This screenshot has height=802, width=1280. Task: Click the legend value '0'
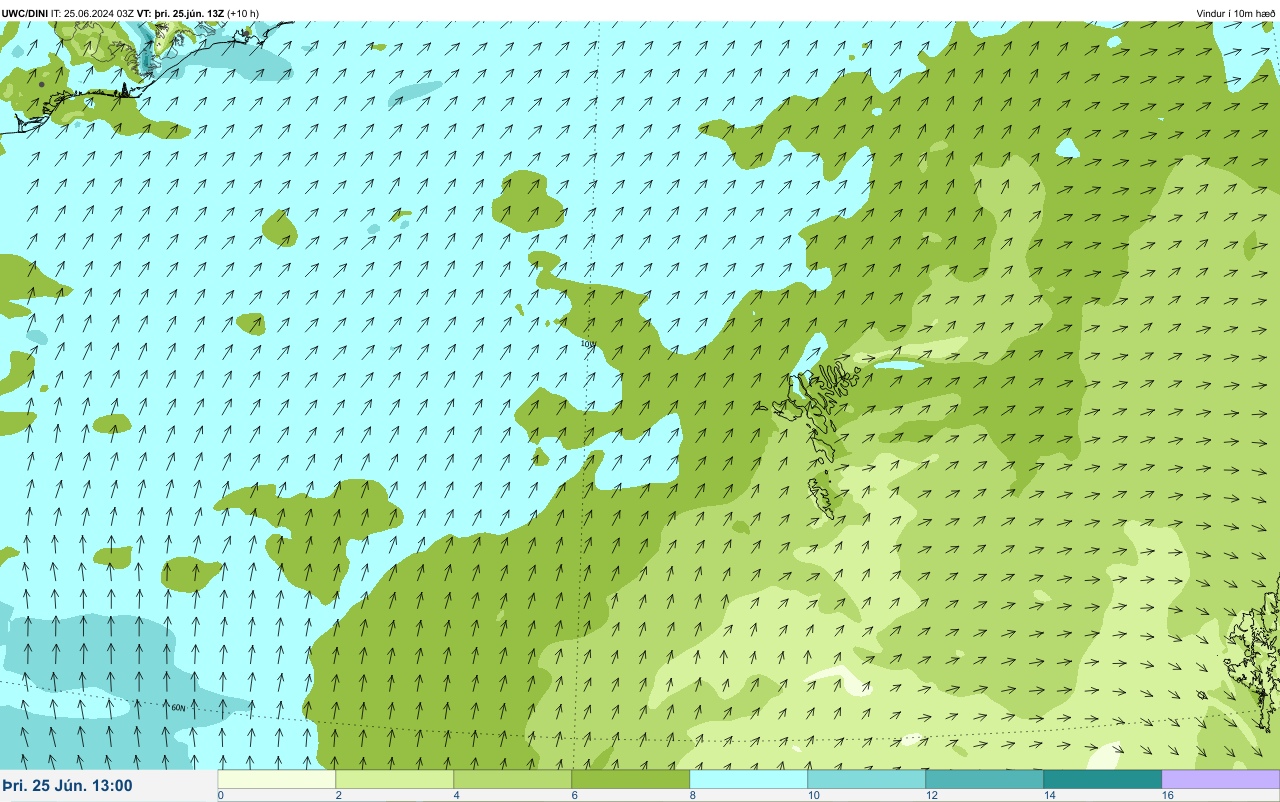(x=220, y=795)
